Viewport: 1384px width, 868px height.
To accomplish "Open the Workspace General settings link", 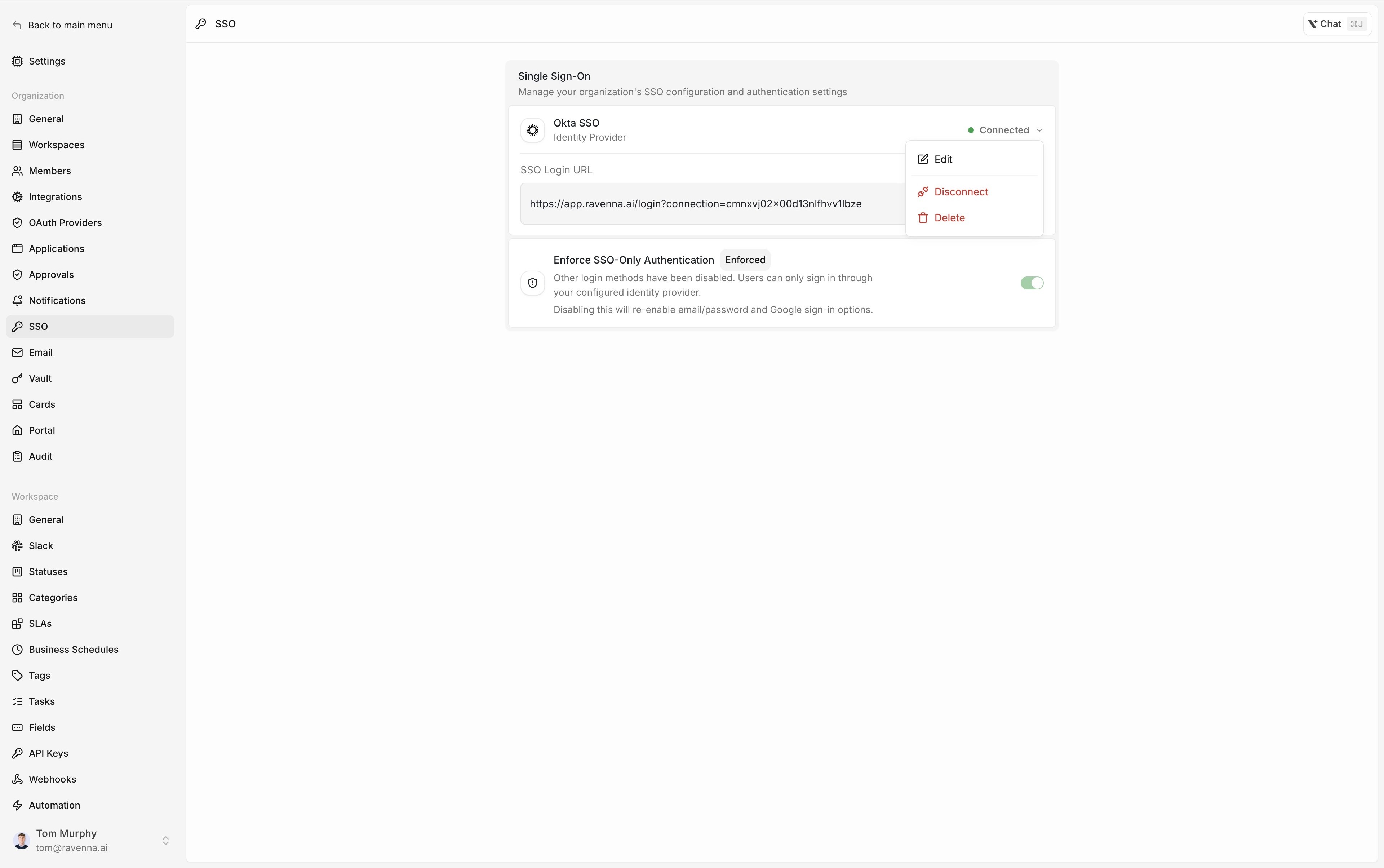I will 90,519.
